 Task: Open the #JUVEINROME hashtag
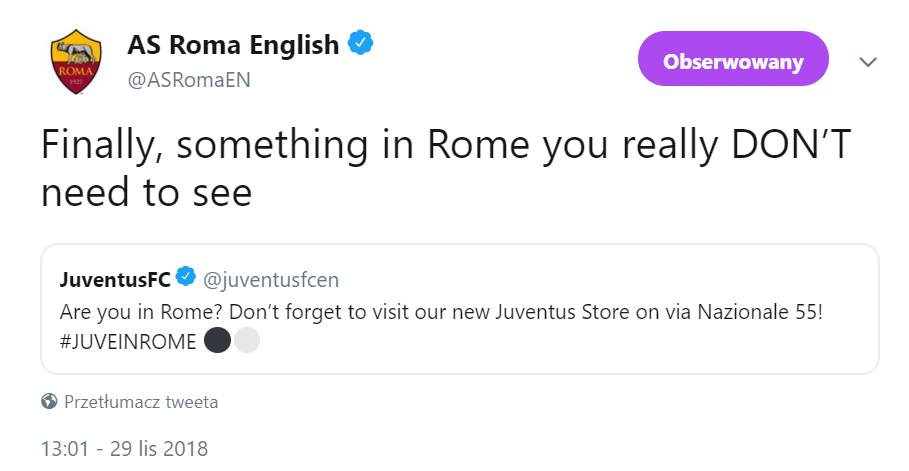coord(128,342)
